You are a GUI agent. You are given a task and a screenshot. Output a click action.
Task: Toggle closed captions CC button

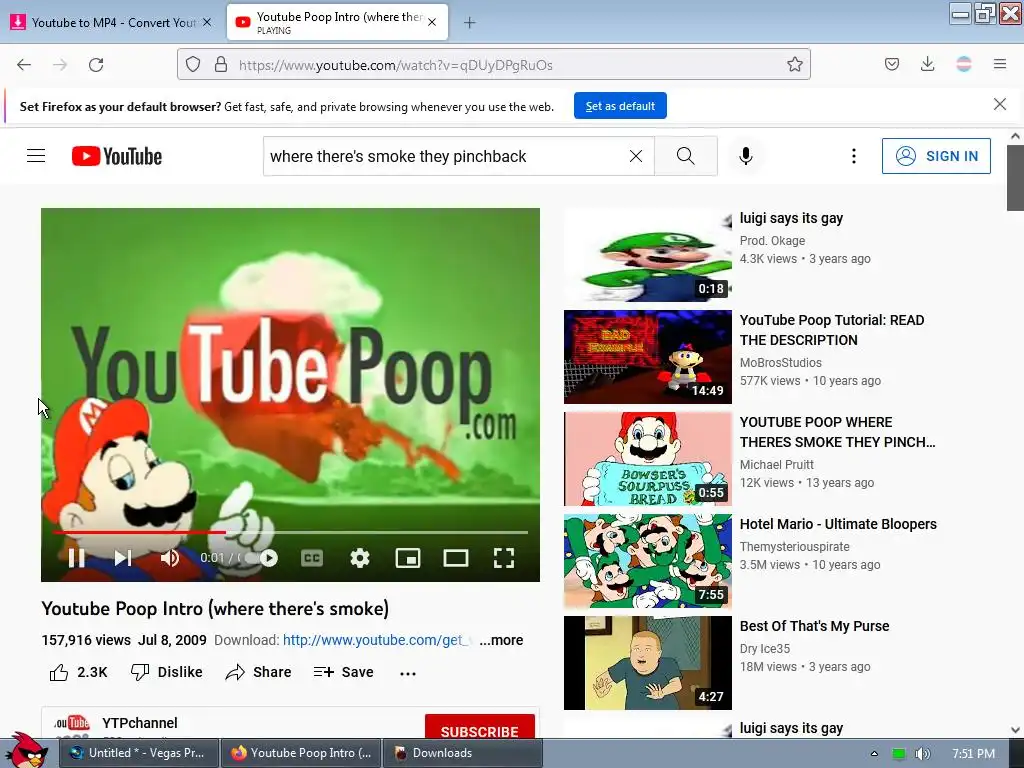pos(312,558)
